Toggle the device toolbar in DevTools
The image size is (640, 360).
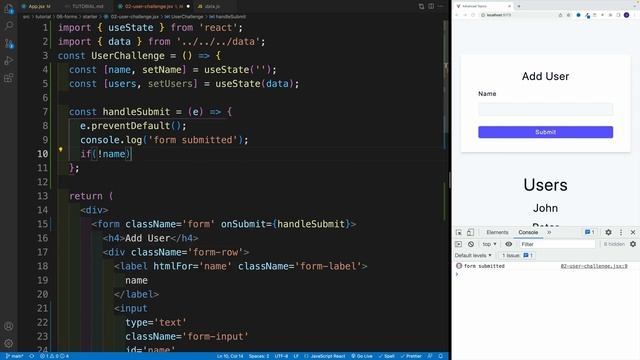pyautogui.click(x=470, y=232)
